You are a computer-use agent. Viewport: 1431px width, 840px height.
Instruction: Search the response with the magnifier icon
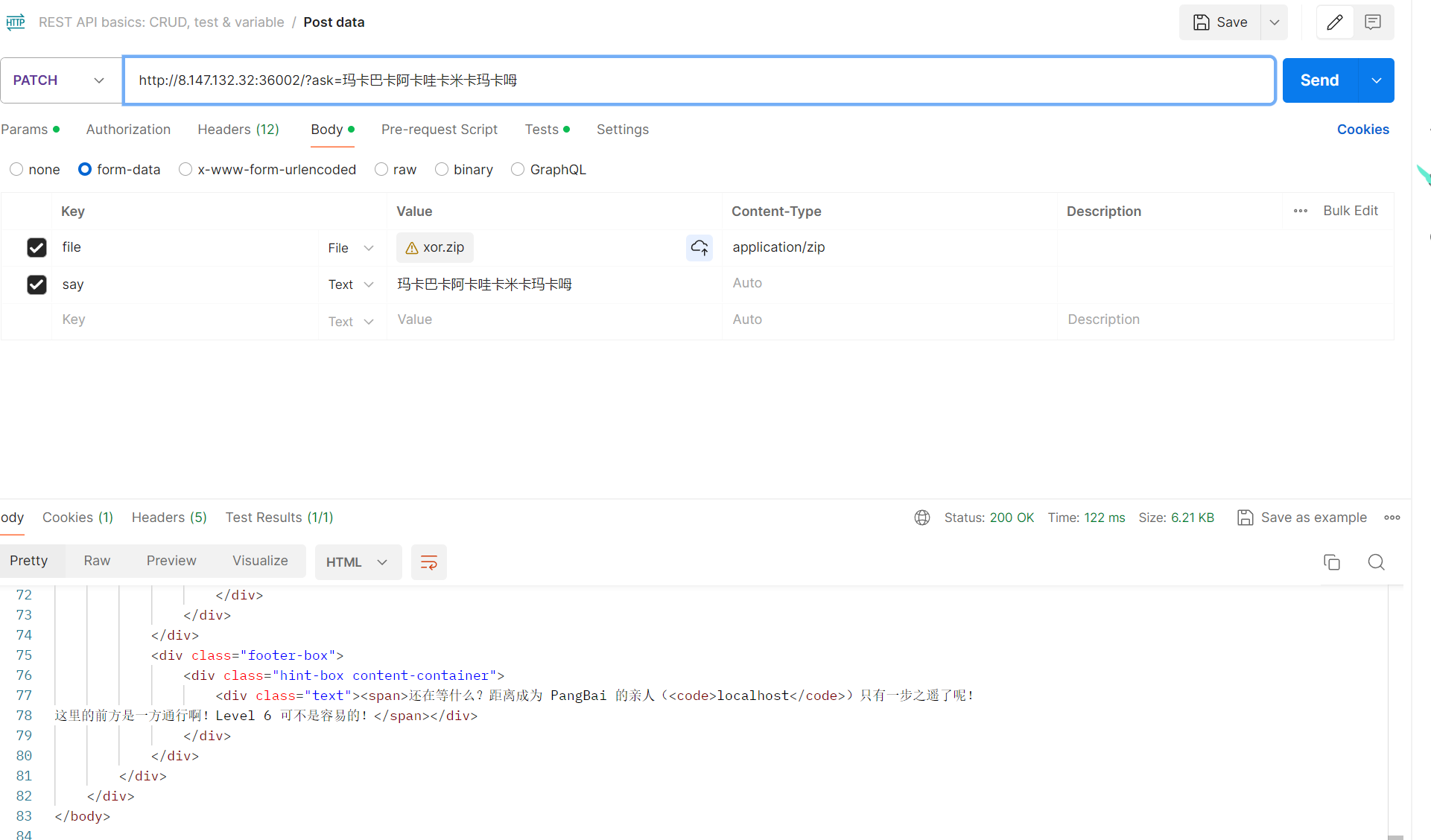(x=1377, y=562)
